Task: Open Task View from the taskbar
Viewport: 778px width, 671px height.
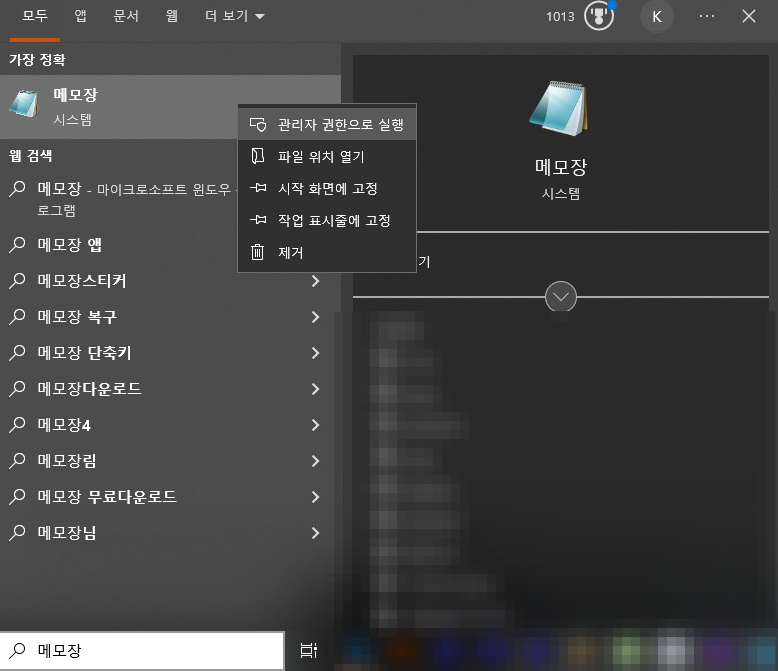Action: tap(309, 650)
